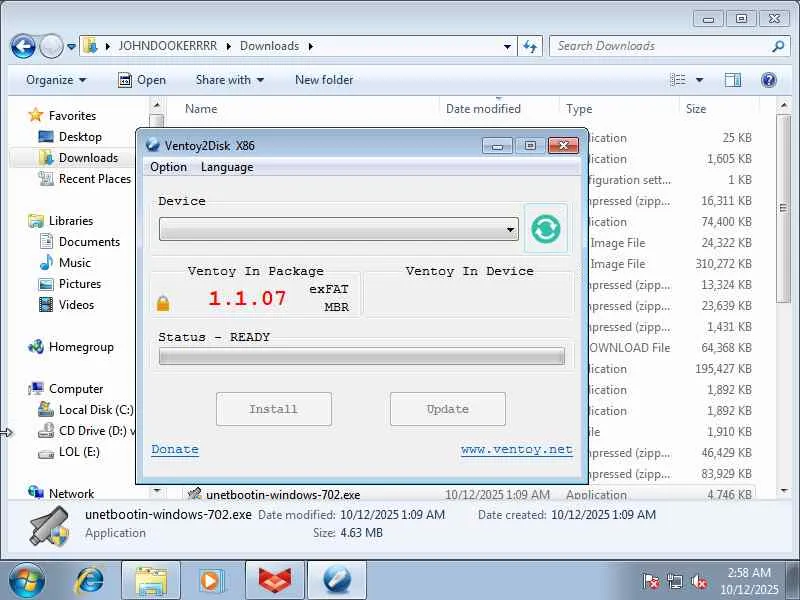The width and height of the screenshot is (800, 600).
Task: Select the unetbootin-windows-702.exe file row
Action: click(x=469, y=494)
